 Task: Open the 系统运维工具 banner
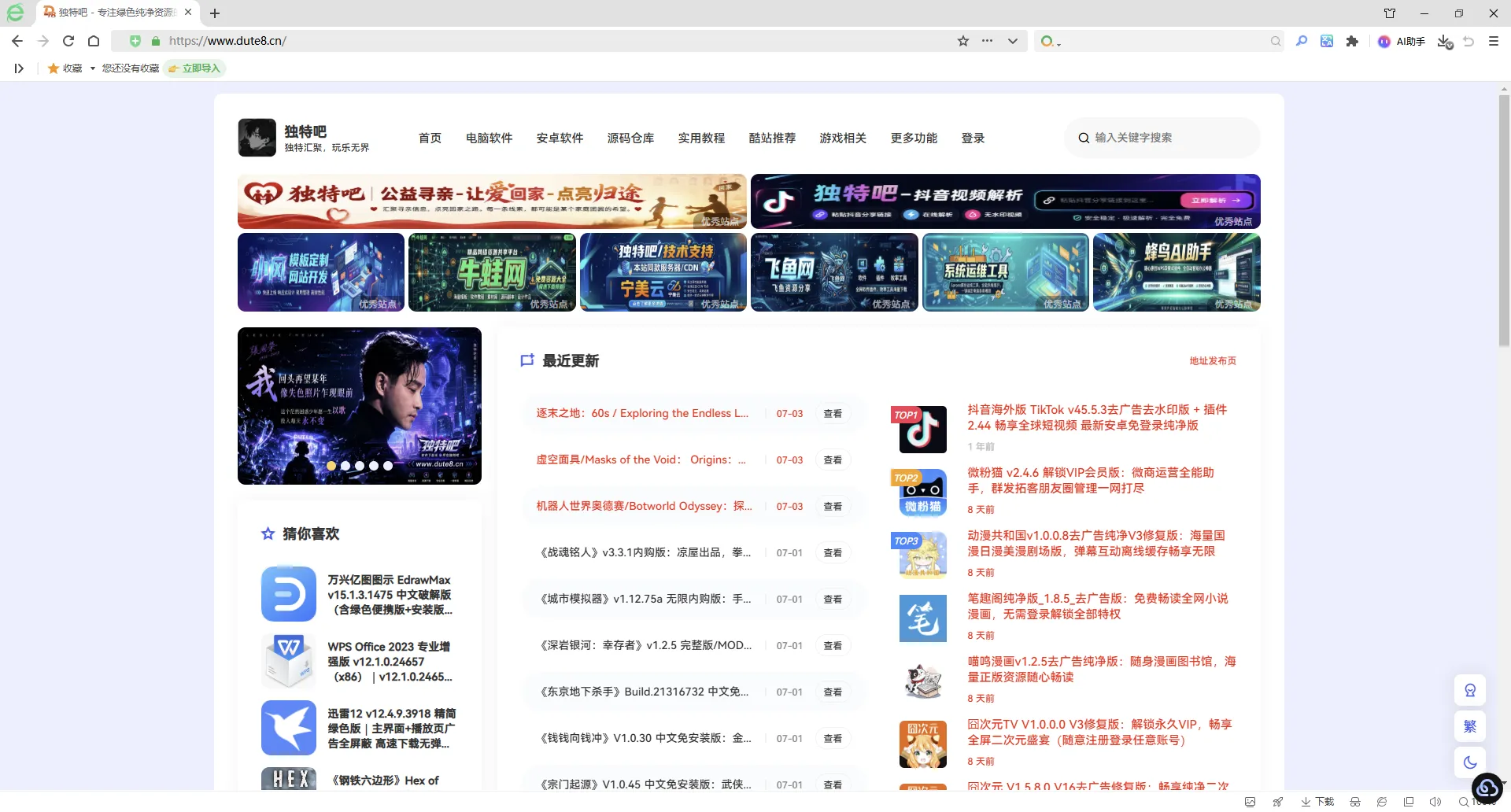[1006, 272]
